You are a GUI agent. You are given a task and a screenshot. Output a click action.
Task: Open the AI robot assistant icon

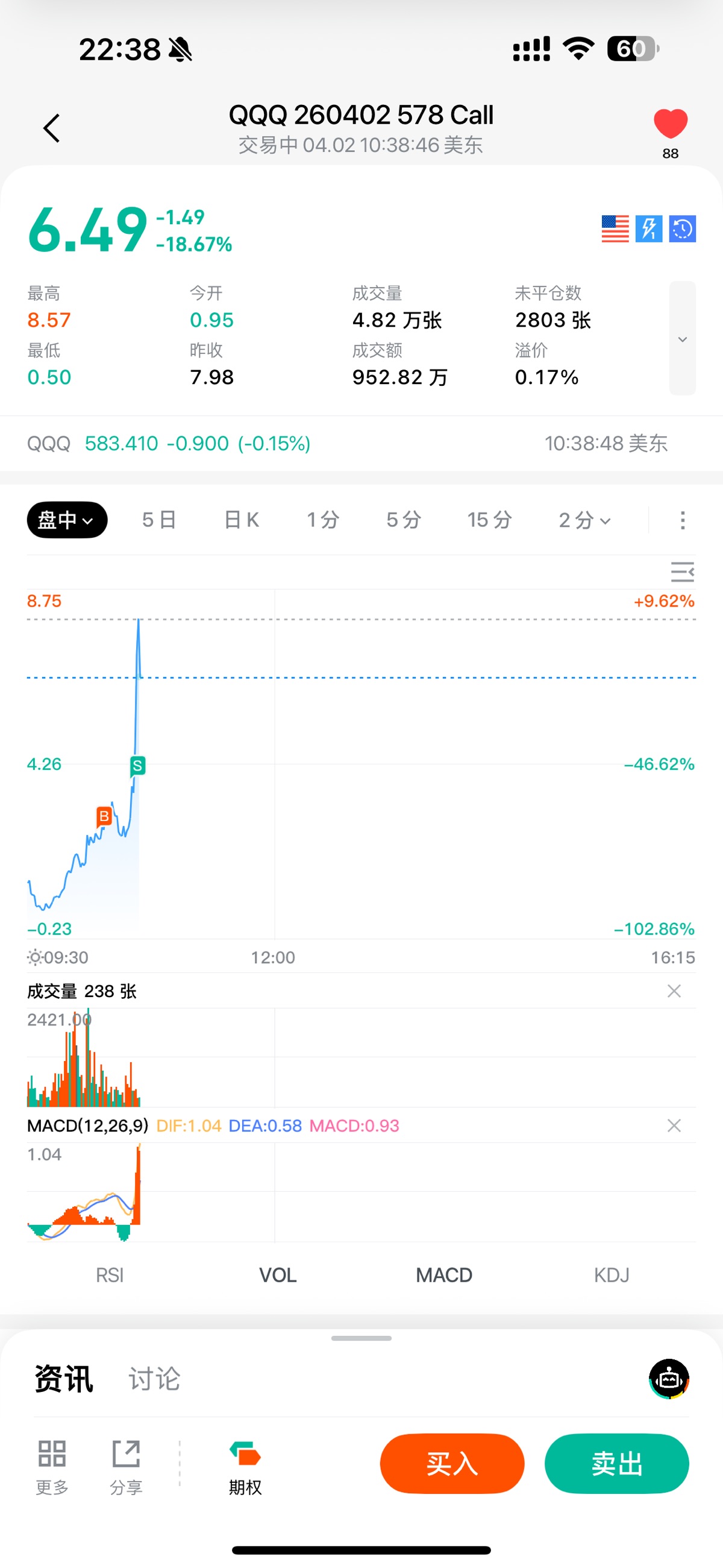click(669, 1379)
